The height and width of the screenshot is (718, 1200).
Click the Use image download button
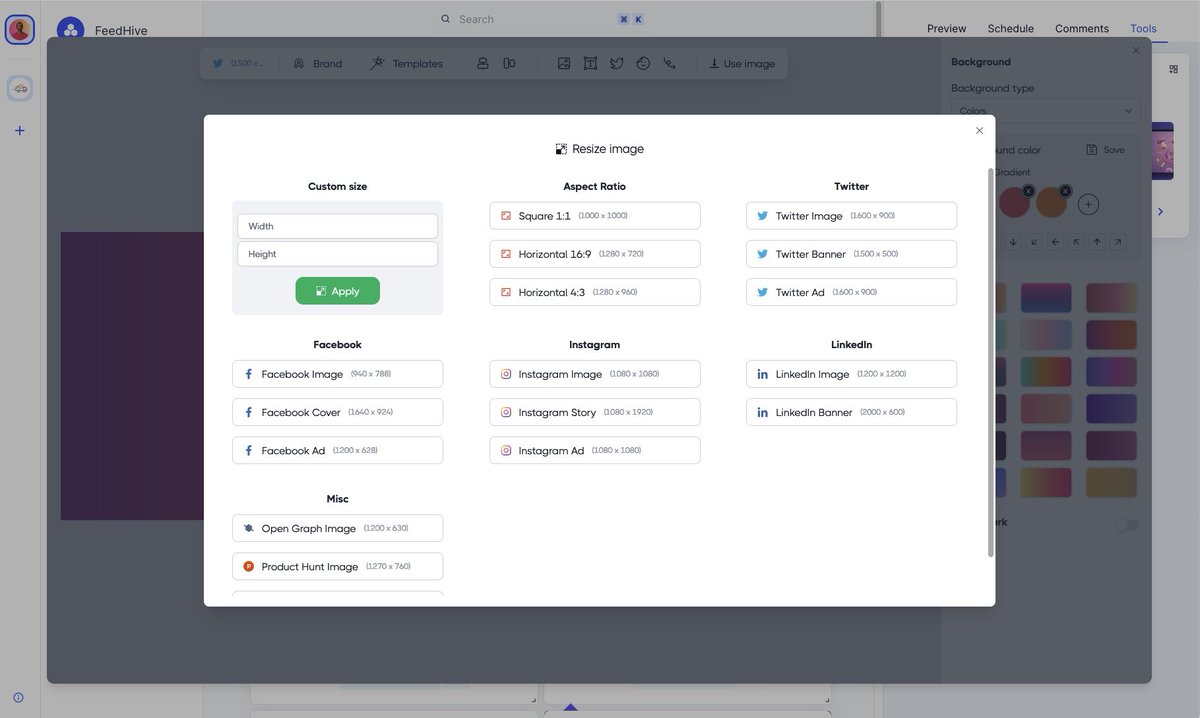click(x=742, y=63)
